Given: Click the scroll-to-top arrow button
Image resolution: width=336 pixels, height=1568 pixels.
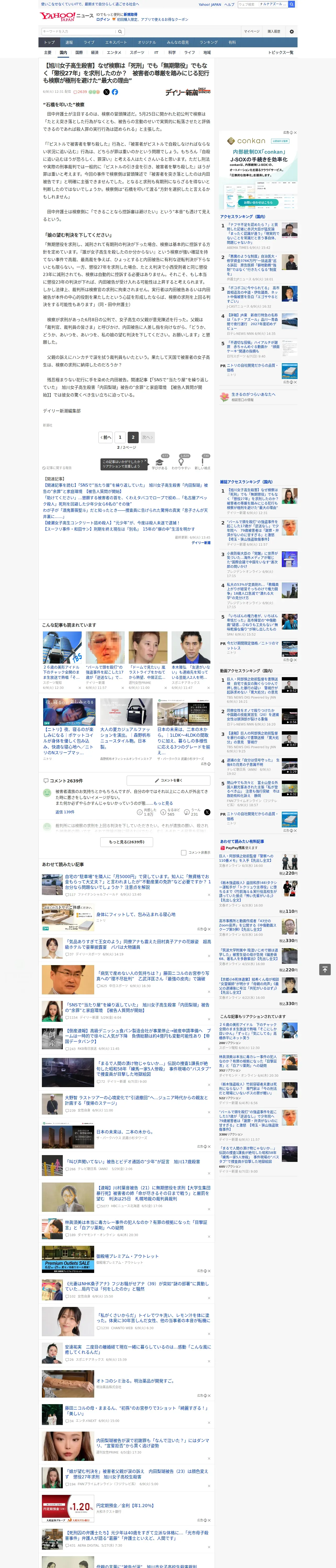Looking at the screenshot, I should 325,969.
